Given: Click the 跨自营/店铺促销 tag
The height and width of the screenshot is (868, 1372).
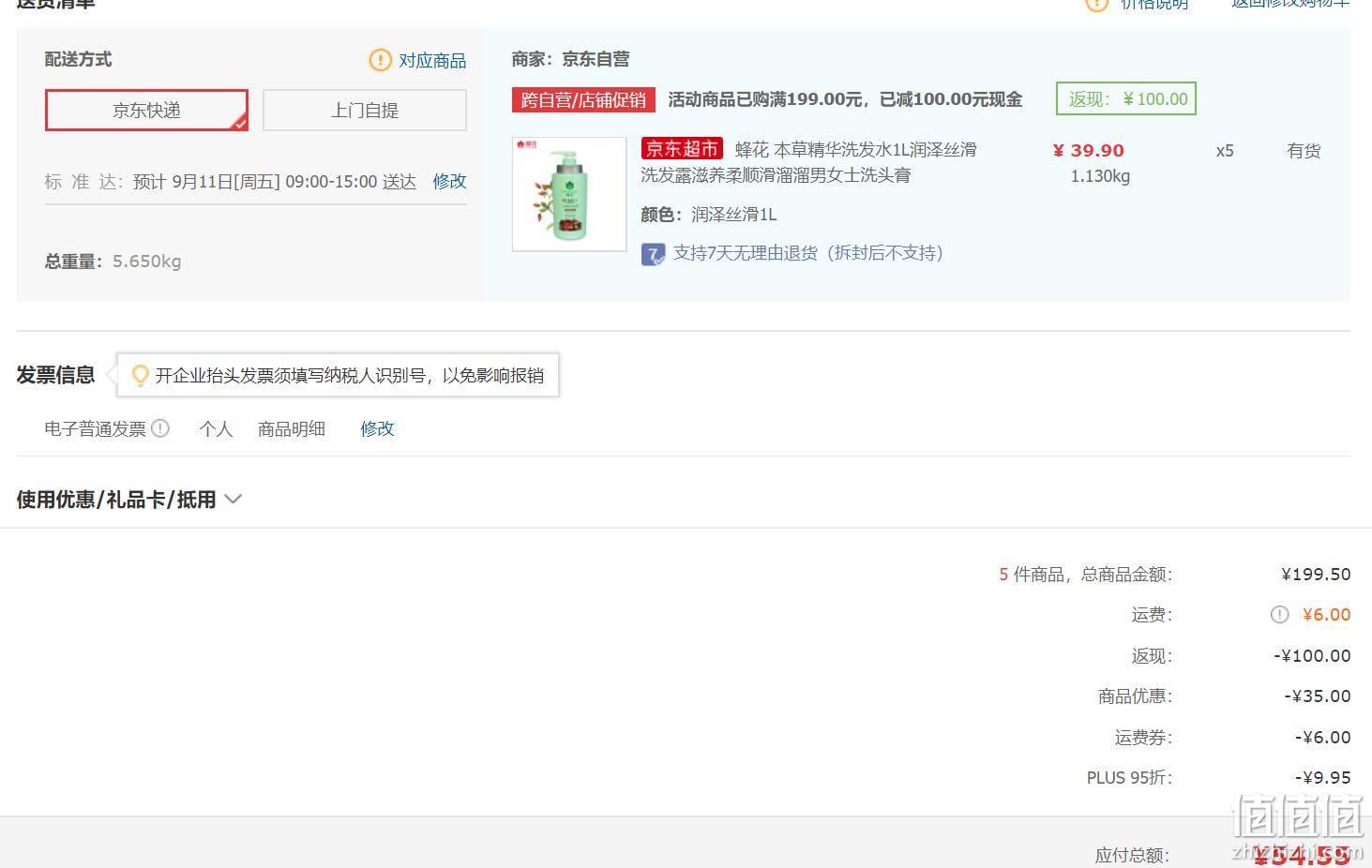Looking at the screenshot, I should point(583,99).
